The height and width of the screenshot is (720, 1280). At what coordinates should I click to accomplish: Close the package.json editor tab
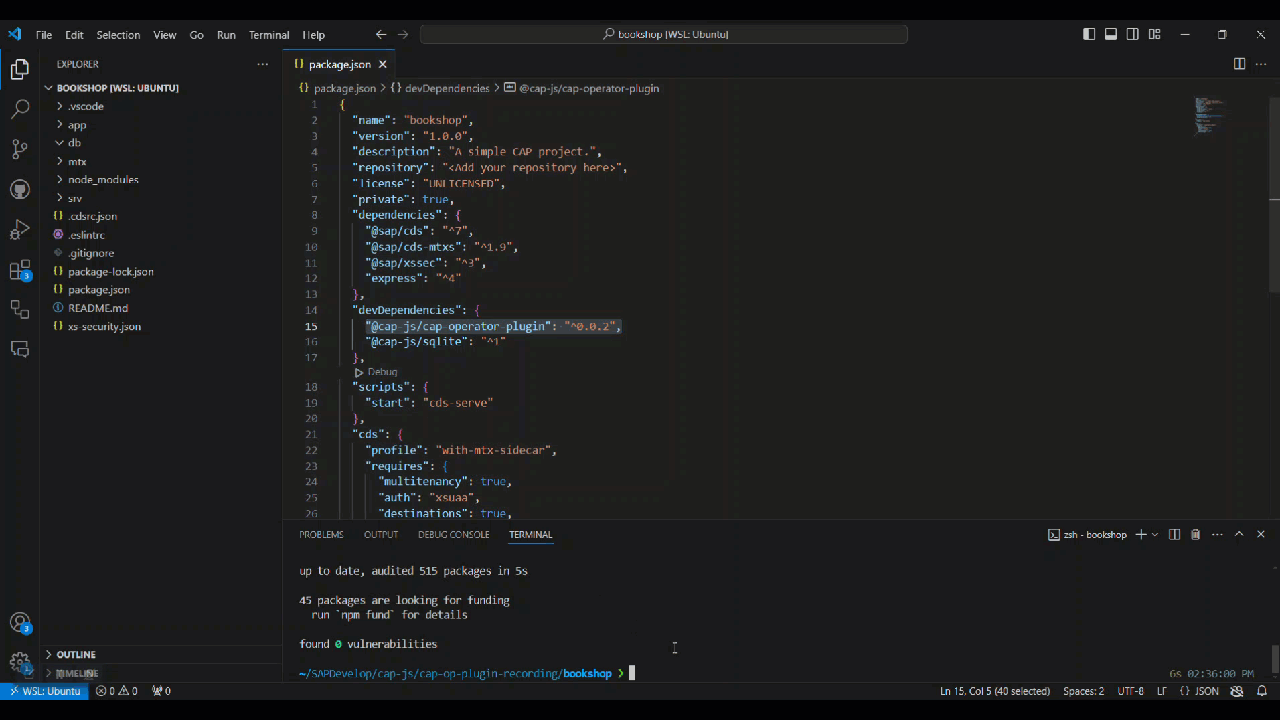pos(382,64)
